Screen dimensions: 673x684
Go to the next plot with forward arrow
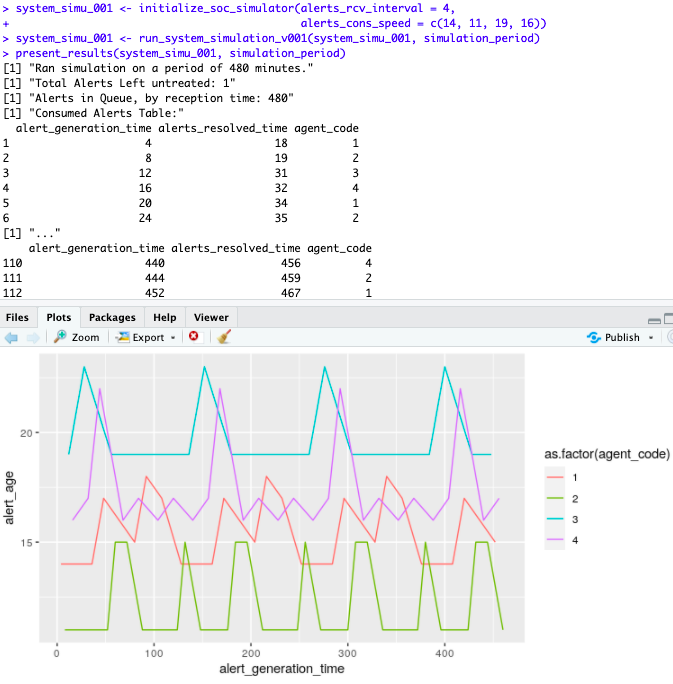(32, 338)
